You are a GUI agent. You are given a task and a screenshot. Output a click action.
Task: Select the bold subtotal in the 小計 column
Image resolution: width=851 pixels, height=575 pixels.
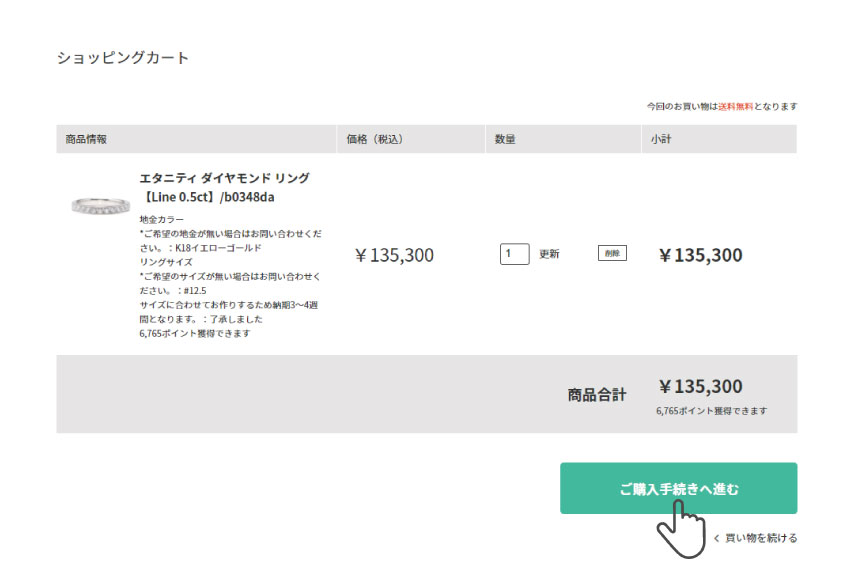700,255
